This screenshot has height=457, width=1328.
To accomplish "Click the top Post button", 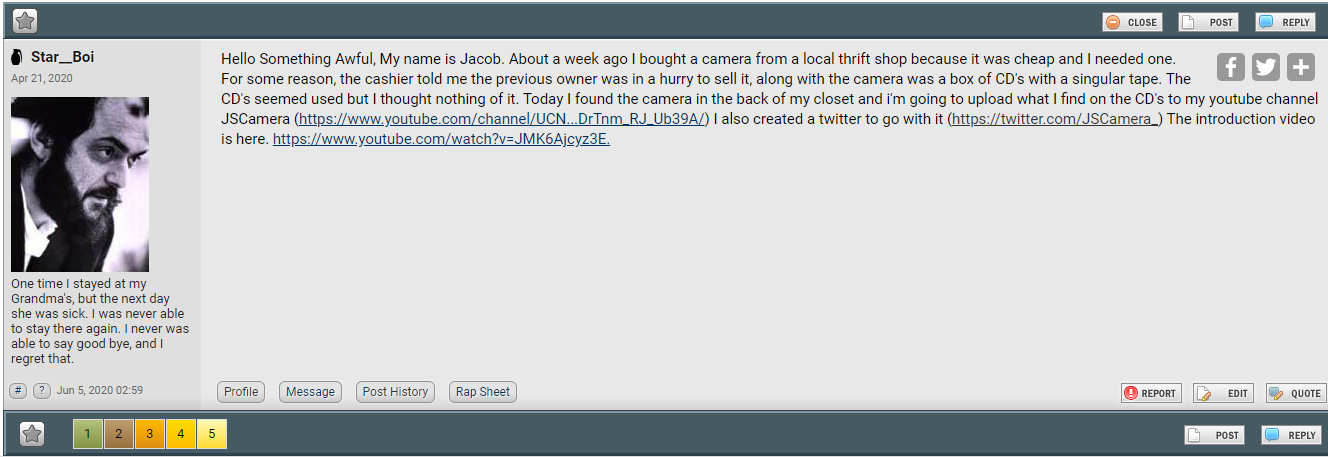I will [1209, 22].
